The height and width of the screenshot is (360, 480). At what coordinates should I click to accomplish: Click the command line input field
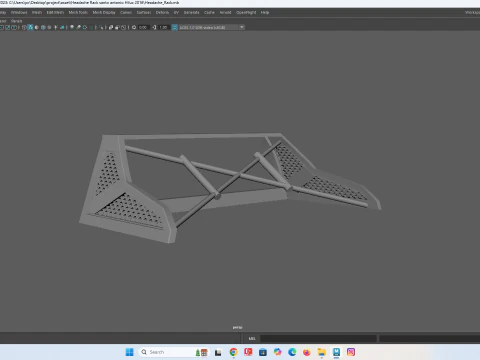click(x=318, y=339)
